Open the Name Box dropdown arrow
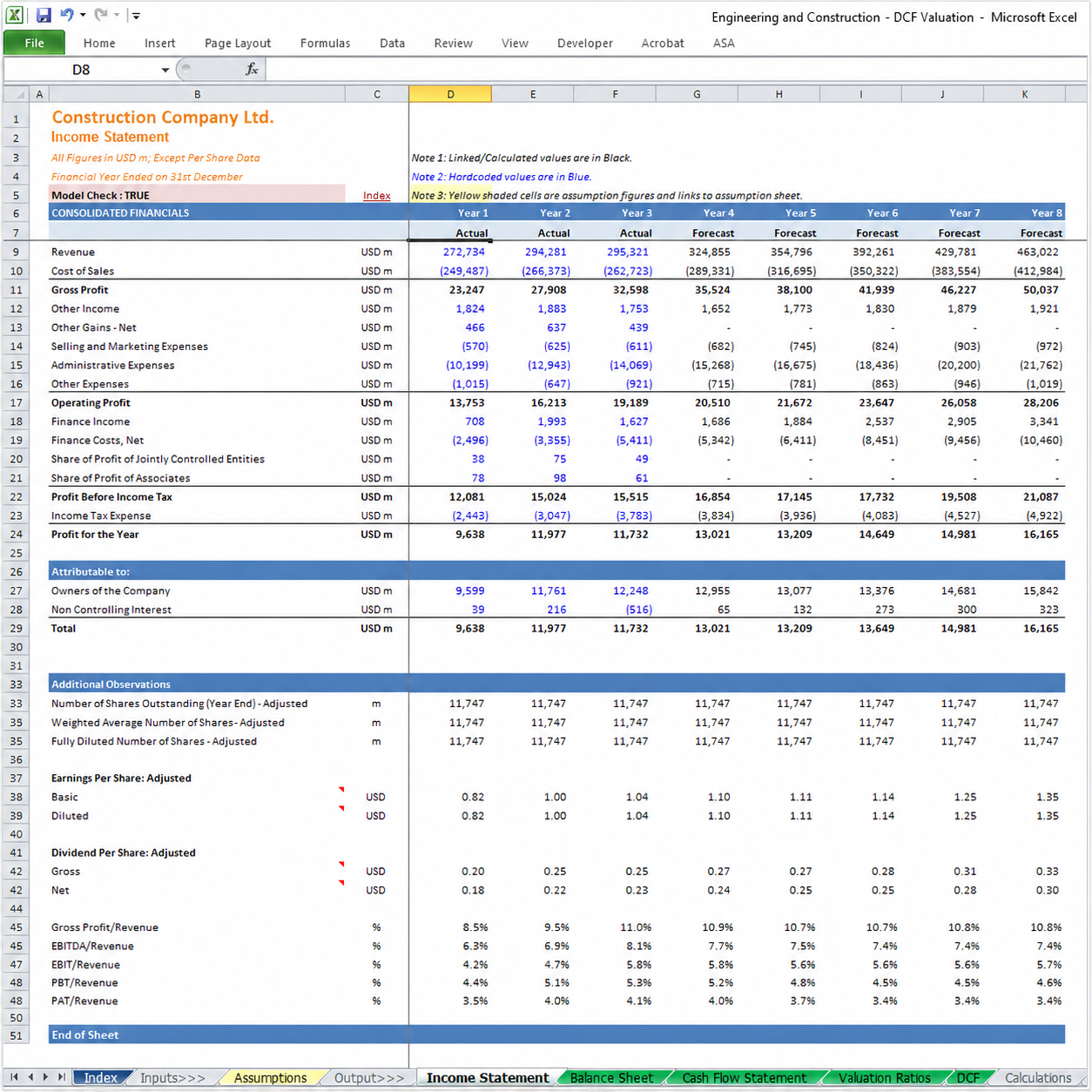This screenshot has width=1092, height=1092. 165,70
